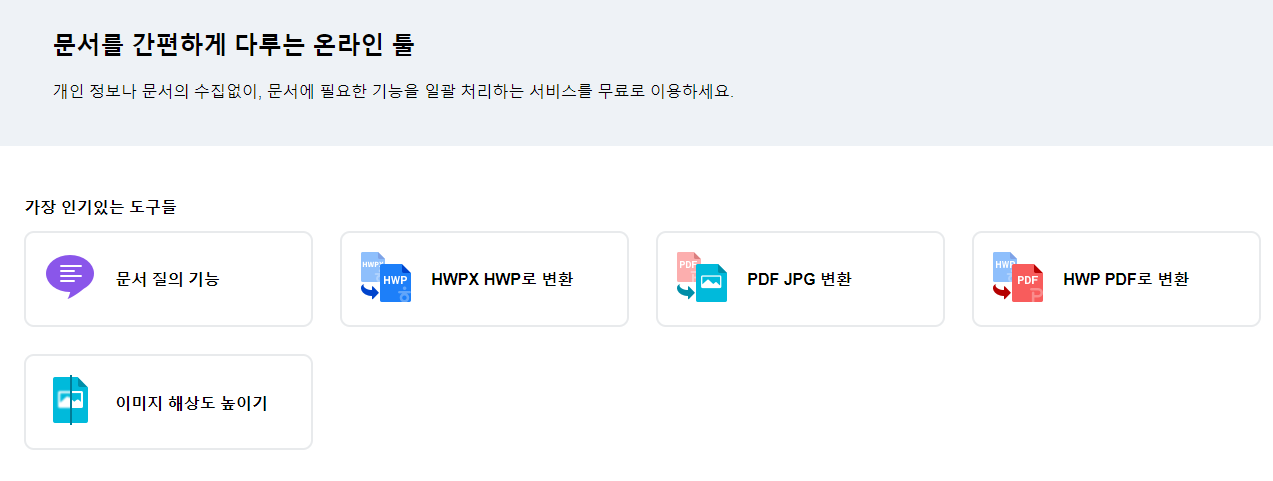Viewport: 1273px width, 481px height.
Task: Choose the PDF JPG 변환 label
Action: [799, 279]
